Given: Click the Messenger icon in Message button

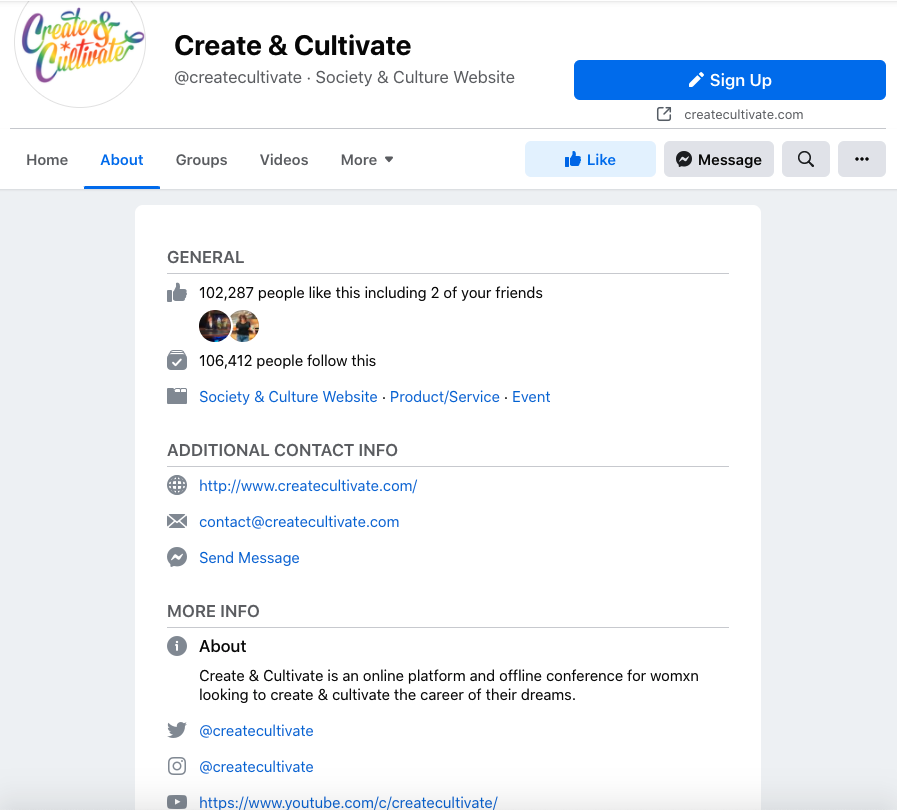Looking at the screenshot, I should pos(684,159).
